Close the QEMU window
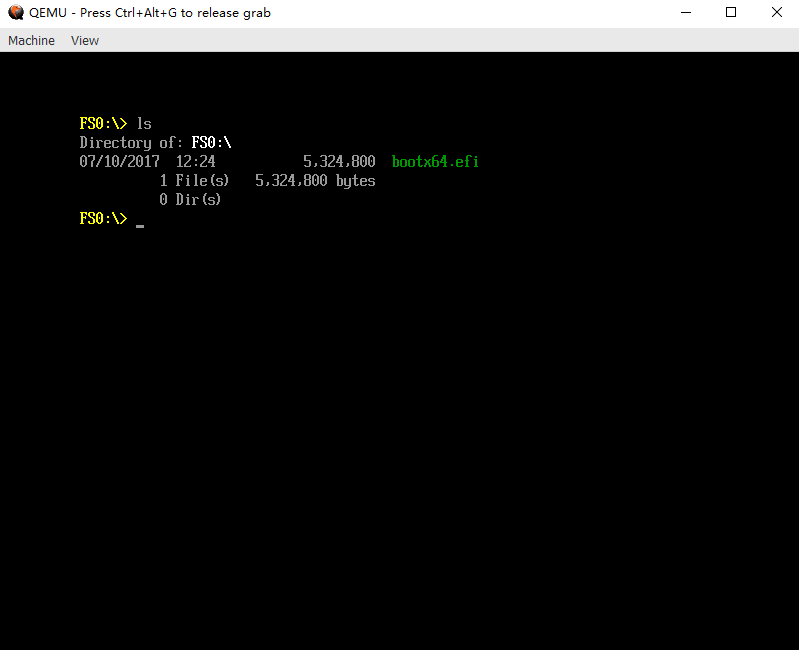The image size is (799, 650). [x=777, y=12]
